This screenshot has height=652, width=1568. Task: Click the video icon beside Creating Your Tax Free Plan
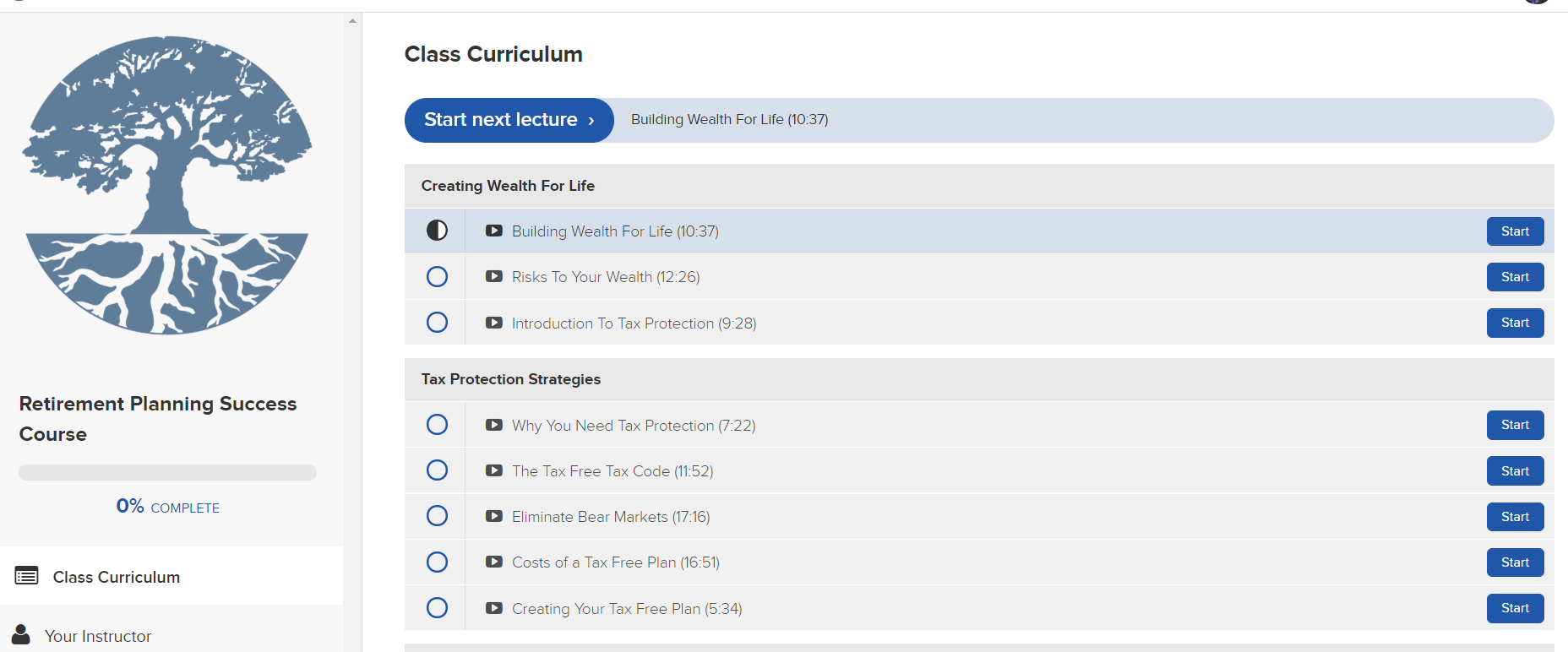pyautogui.click(x=494, y=608)
